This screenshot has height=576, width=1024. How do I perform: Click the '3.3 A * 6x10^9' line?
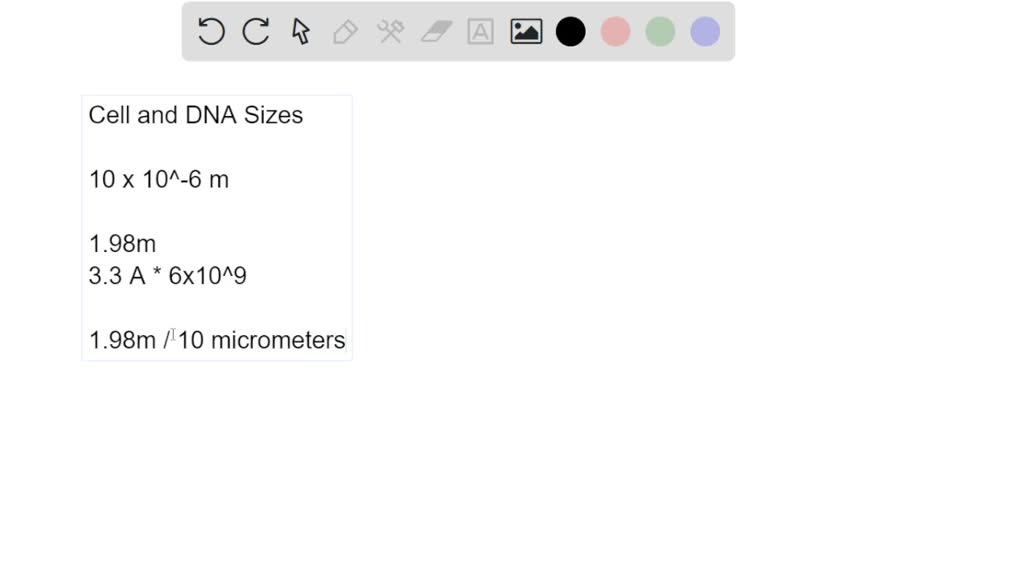(x=167, y=276)
